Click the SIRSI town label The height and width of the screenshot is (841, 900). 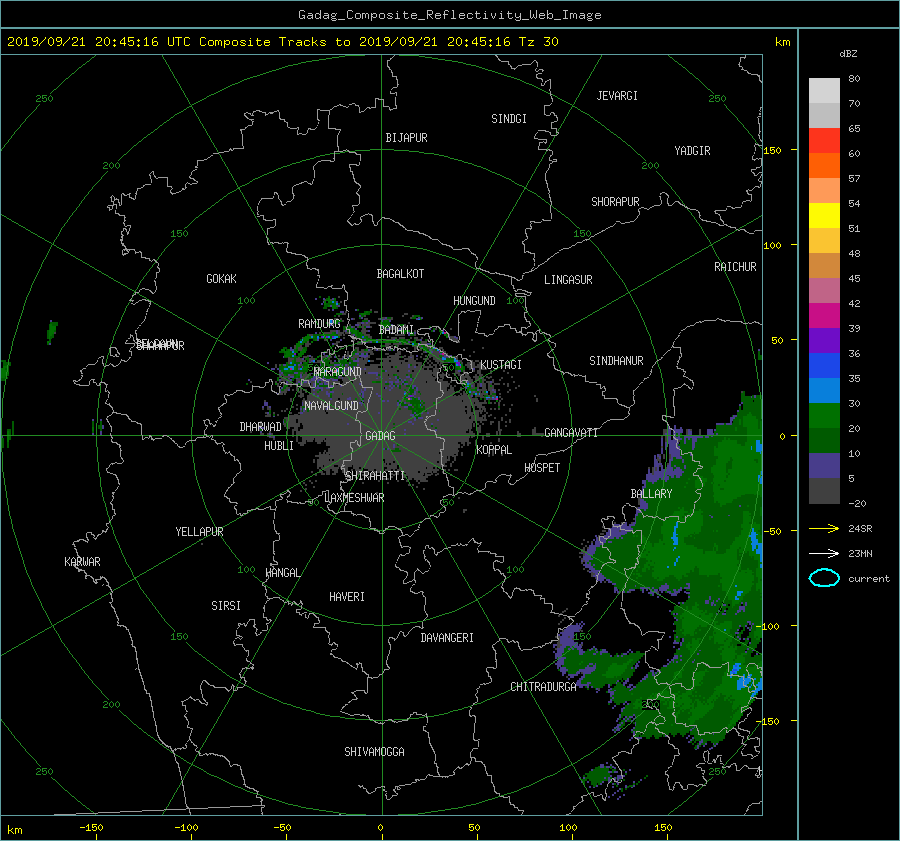[226, 606]
